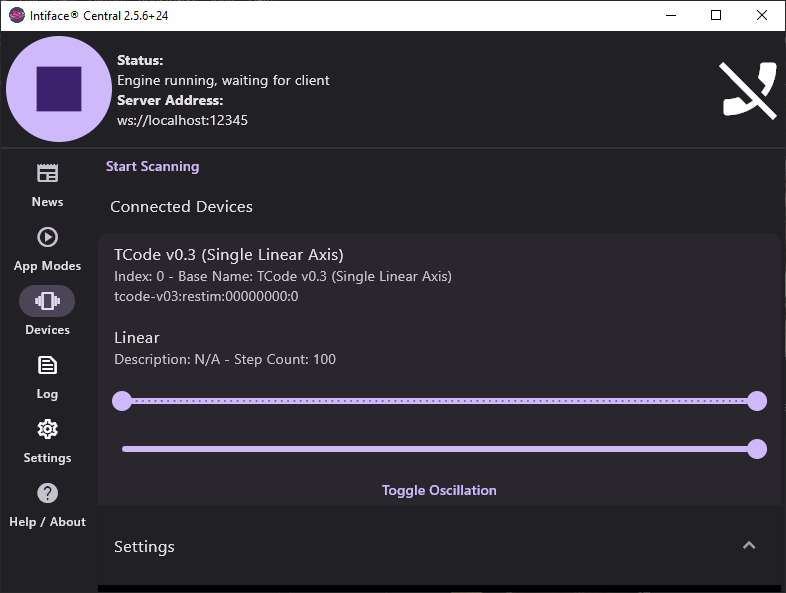Click the Linear actuator heading
The width and height of the screenshot is (786, 593).
tap(137, 338)
